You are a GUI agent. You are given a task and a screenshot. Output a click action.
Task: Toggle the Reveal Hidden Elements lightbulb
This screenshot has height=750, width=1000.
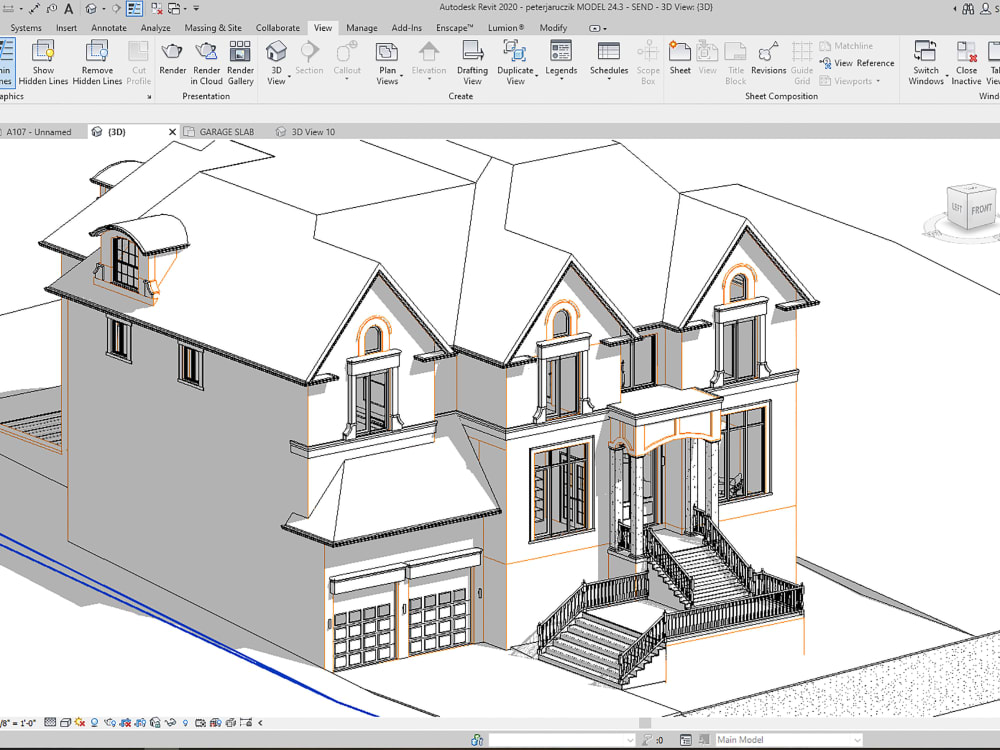pyautogui.click(x=185, y=723)
